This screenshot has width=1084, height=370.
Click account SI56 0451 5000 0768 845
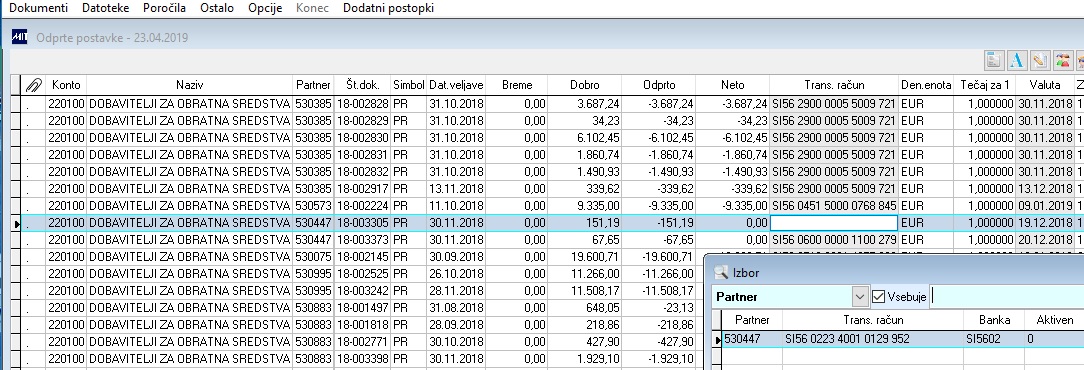pyautogui.click(x=834, y=205)
